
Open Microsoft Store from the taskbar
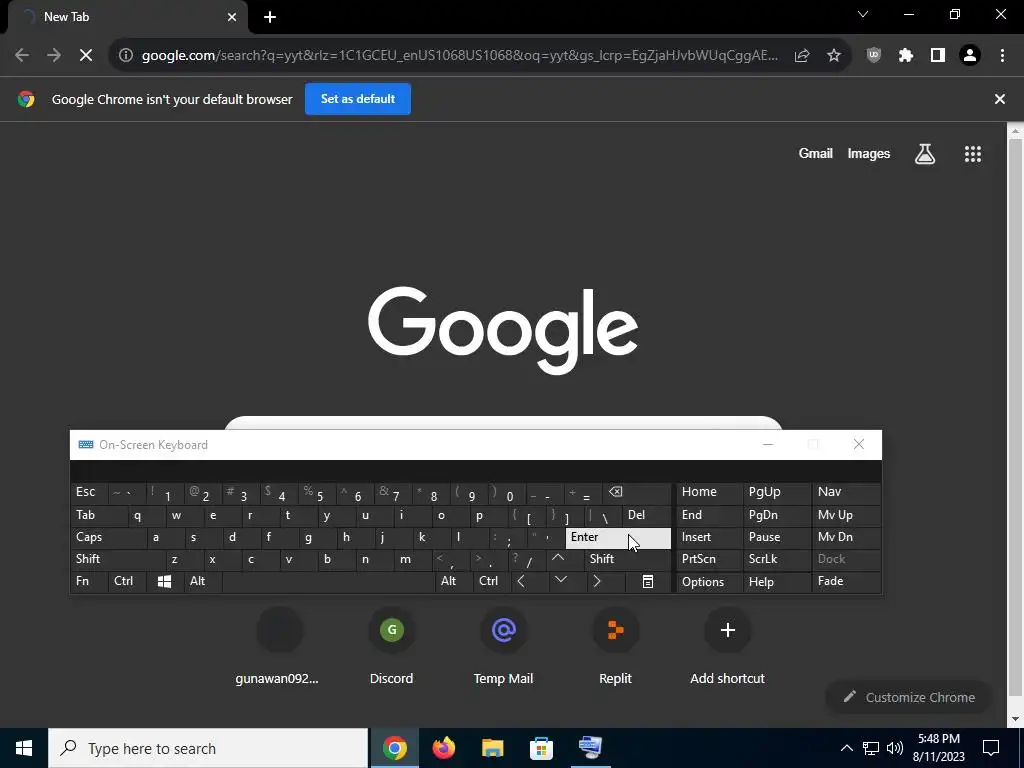click(x=541, y=748)
